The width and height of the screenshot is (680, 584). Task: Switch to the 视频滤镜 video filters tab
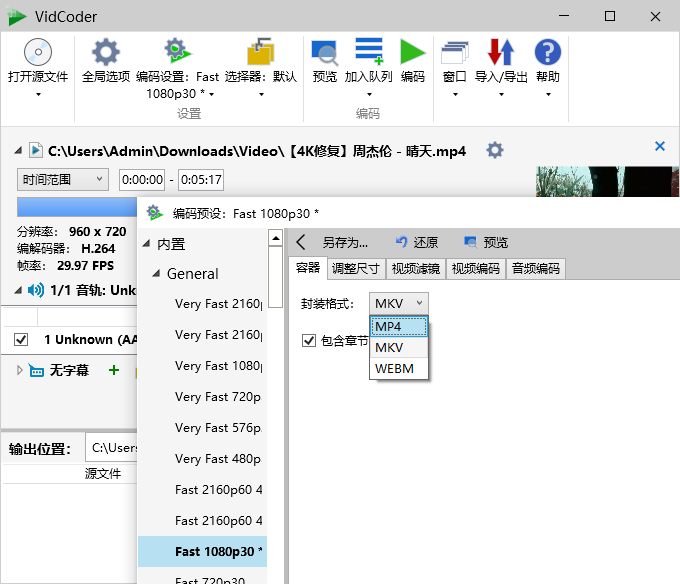coord(415,269)
